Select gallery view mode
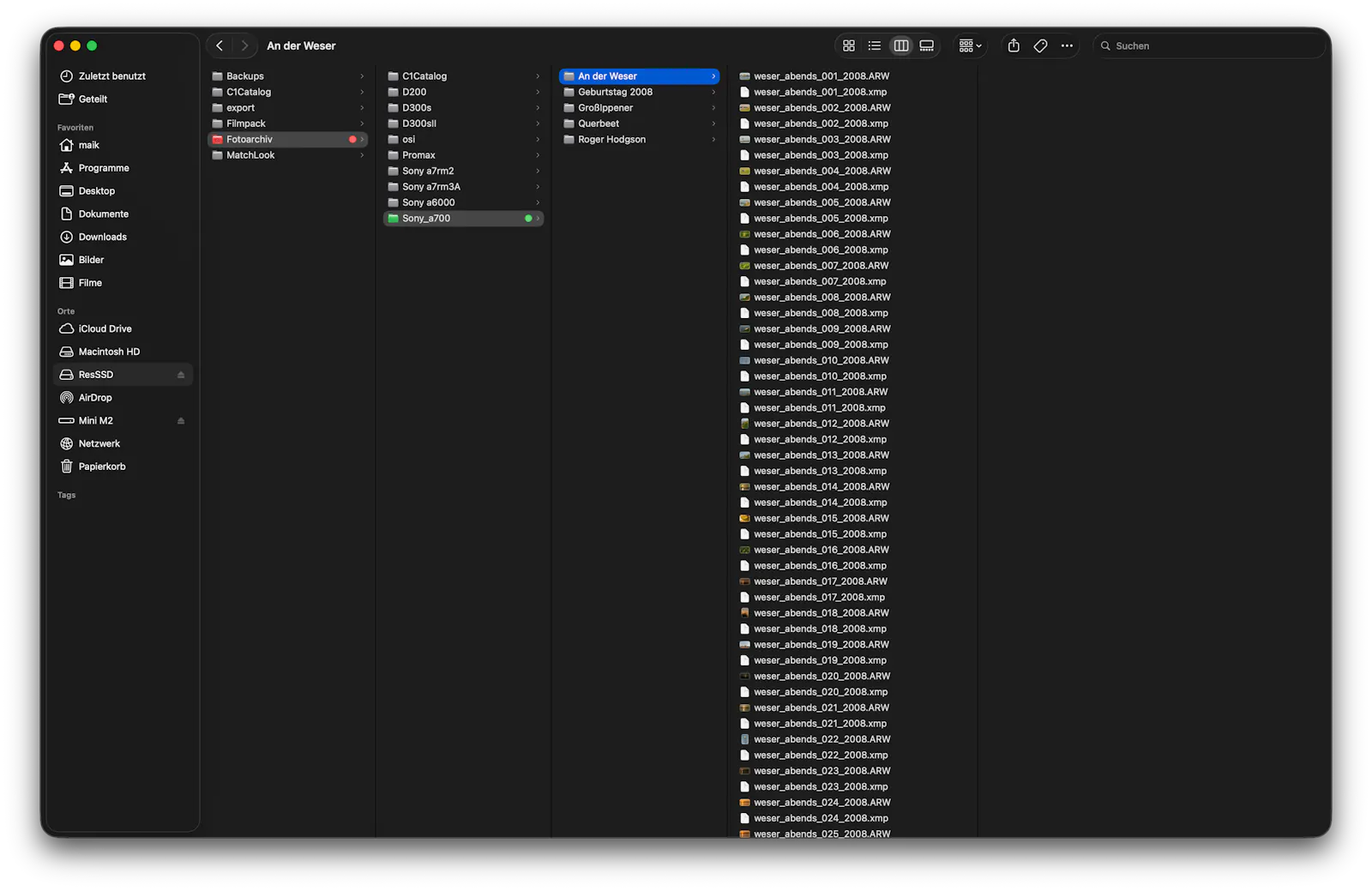Image resolution: width=1372 pixels, height=891 pixels. (x=926, y=46)
